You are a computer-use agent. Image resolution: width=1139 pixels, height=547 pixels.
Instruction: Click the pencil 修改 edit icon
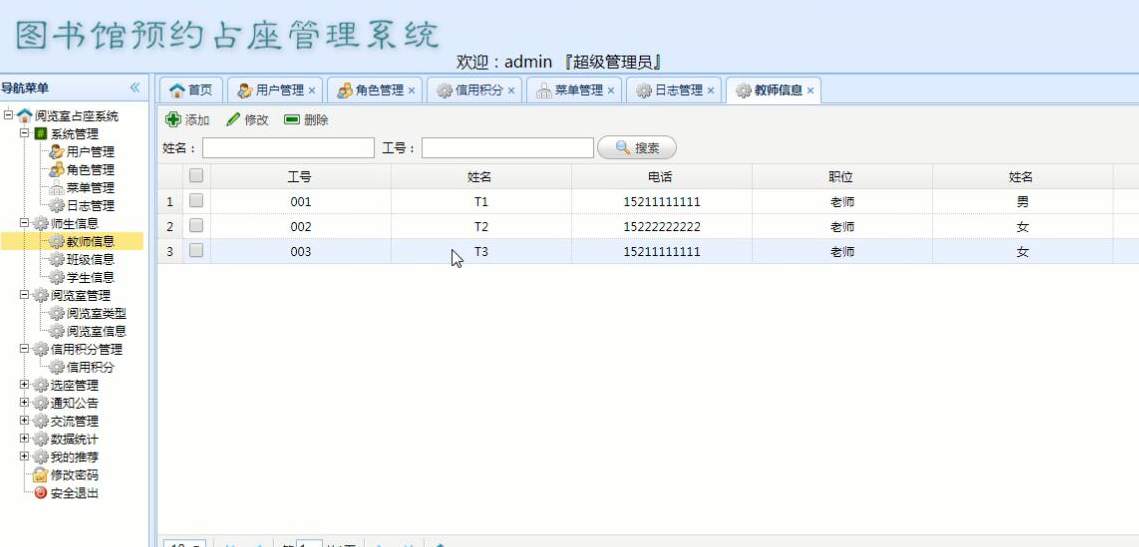[233, 120]
